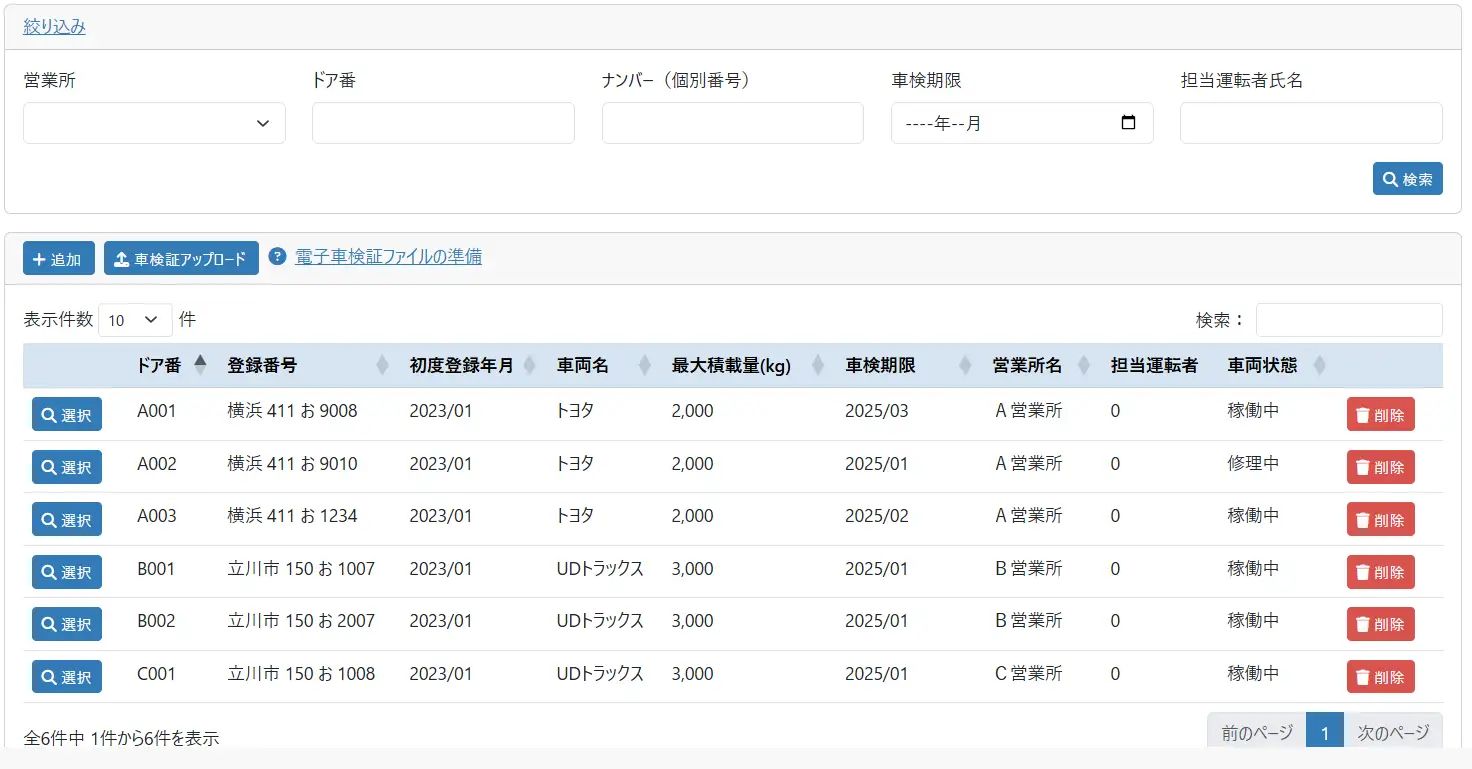Open the 表示件数 page size dropdown
This screenshot has height=769, width=1472.
[135, 320]
